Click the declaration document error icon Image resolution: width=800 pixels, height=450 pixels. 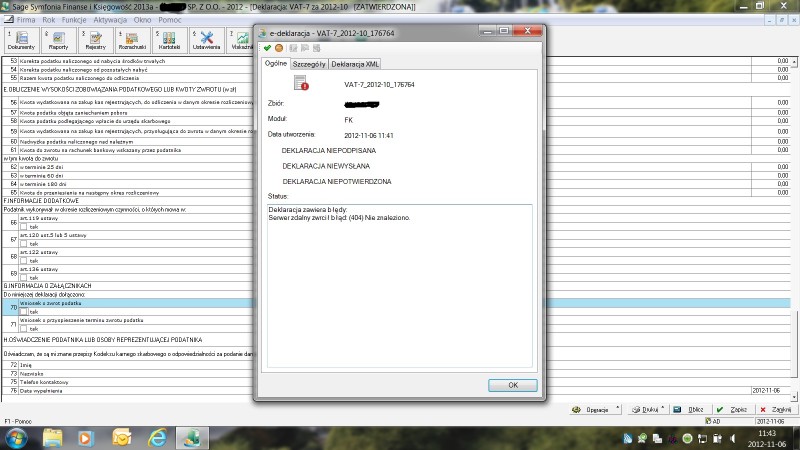click(301, 83)
